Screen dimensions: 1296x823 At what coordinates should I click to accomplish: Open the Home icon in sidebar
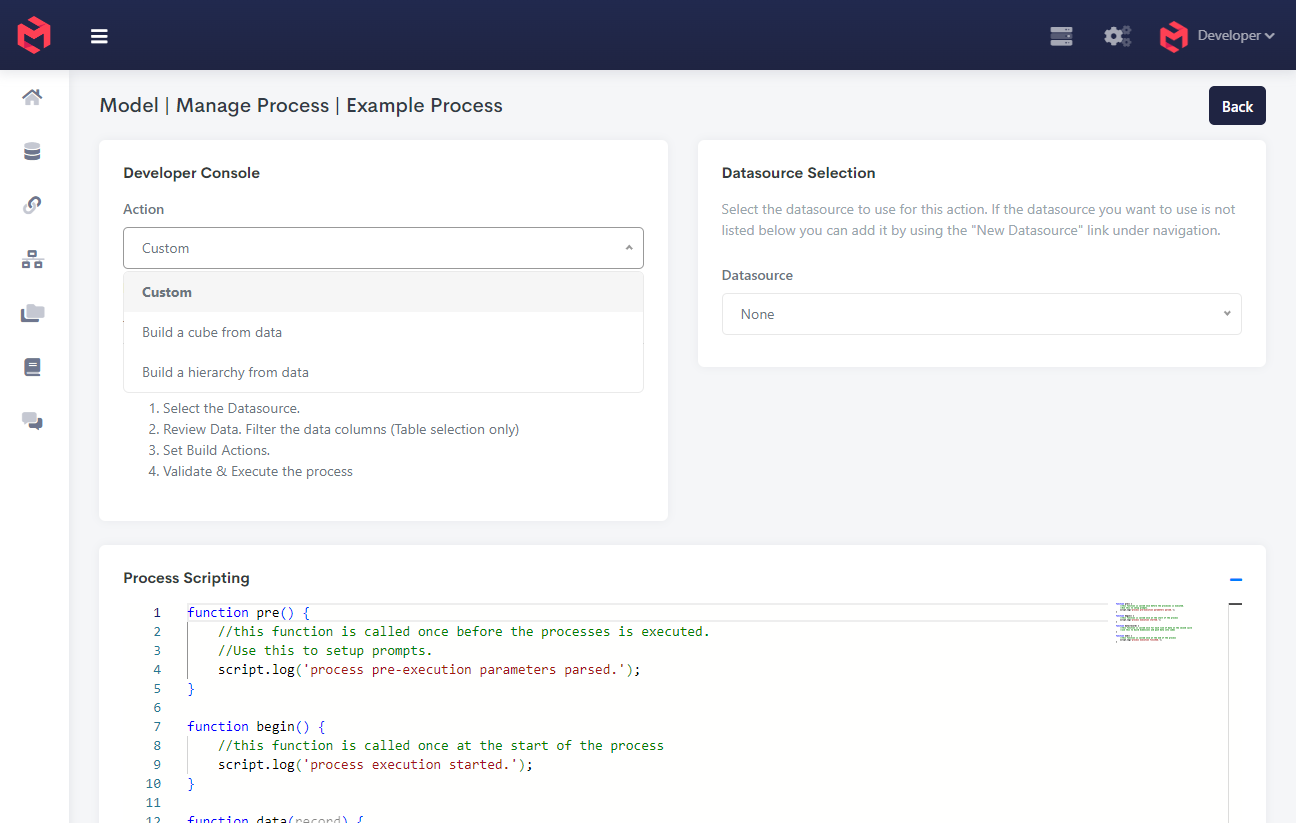coord(32,97)
